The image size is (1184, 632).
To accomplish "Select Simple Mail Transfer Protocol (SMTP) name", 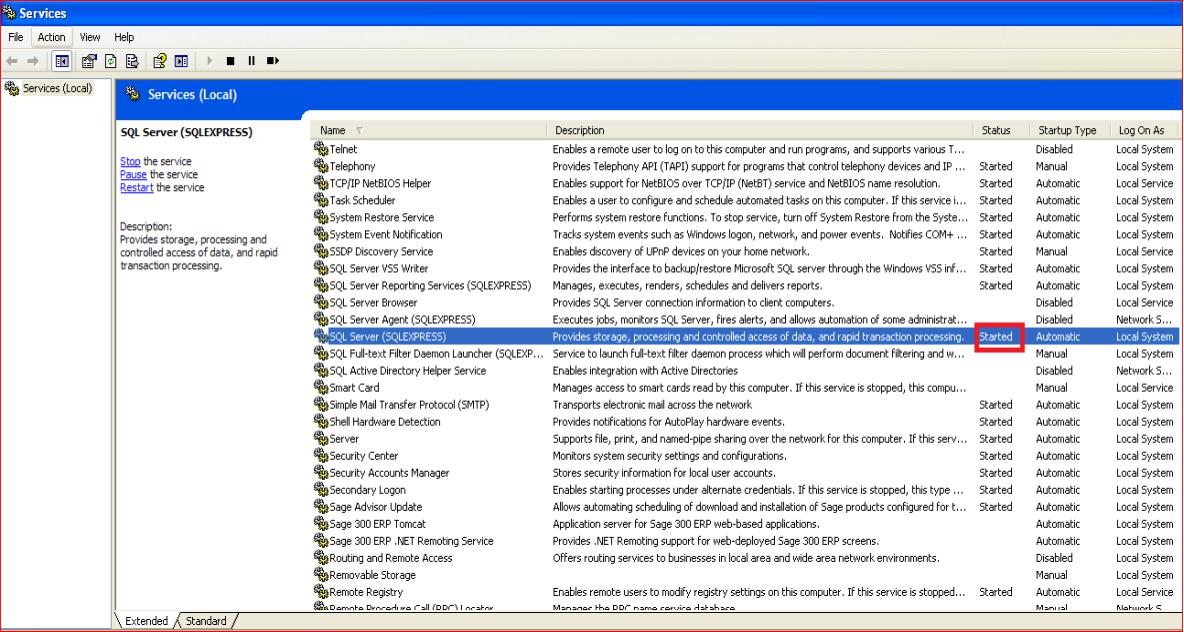I will point(409,405).
